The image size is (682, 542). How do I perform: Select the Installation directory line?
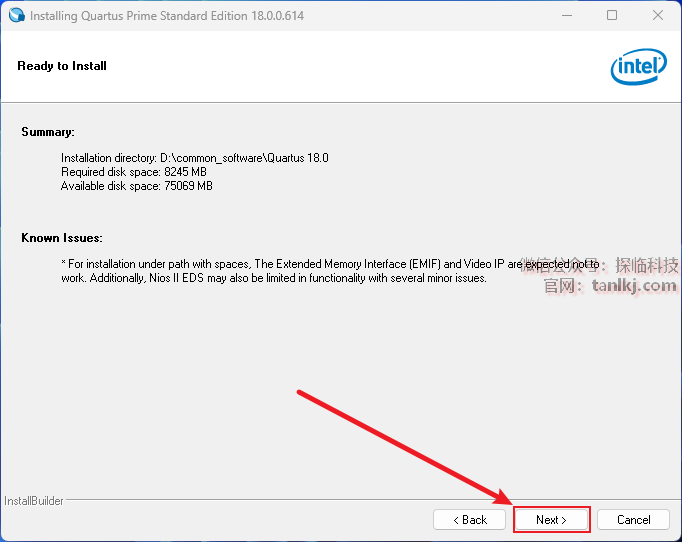pos(194,157)
